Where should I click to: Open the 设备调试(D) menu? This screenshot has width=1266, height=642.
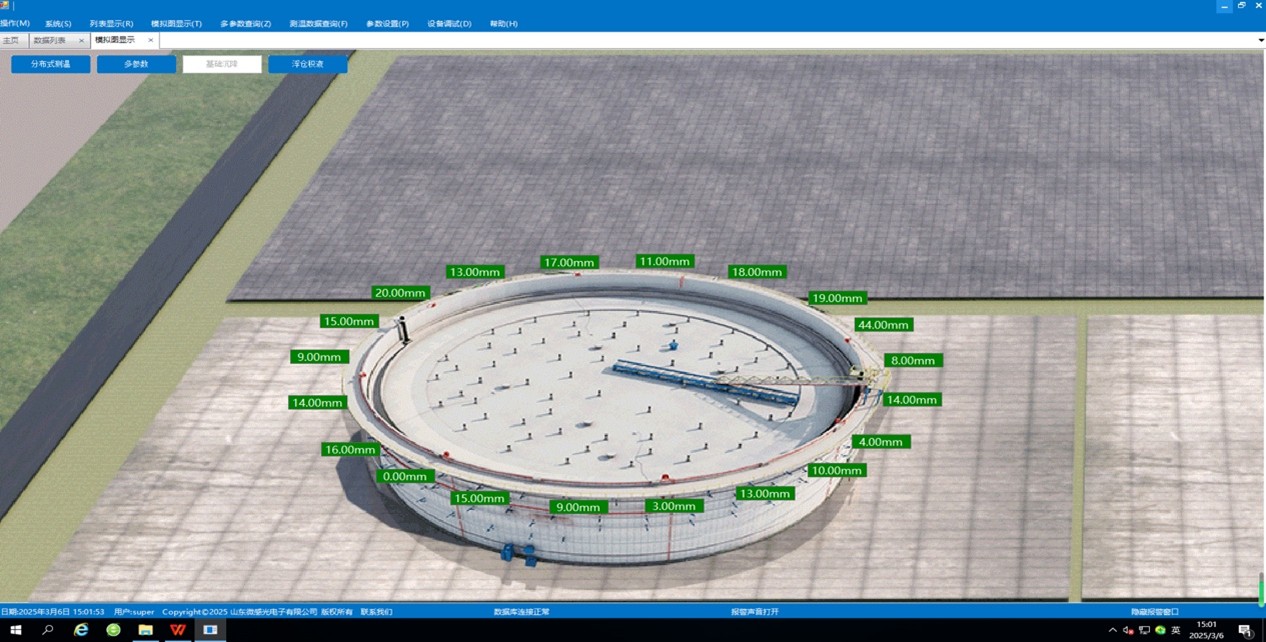coord(449,23)
